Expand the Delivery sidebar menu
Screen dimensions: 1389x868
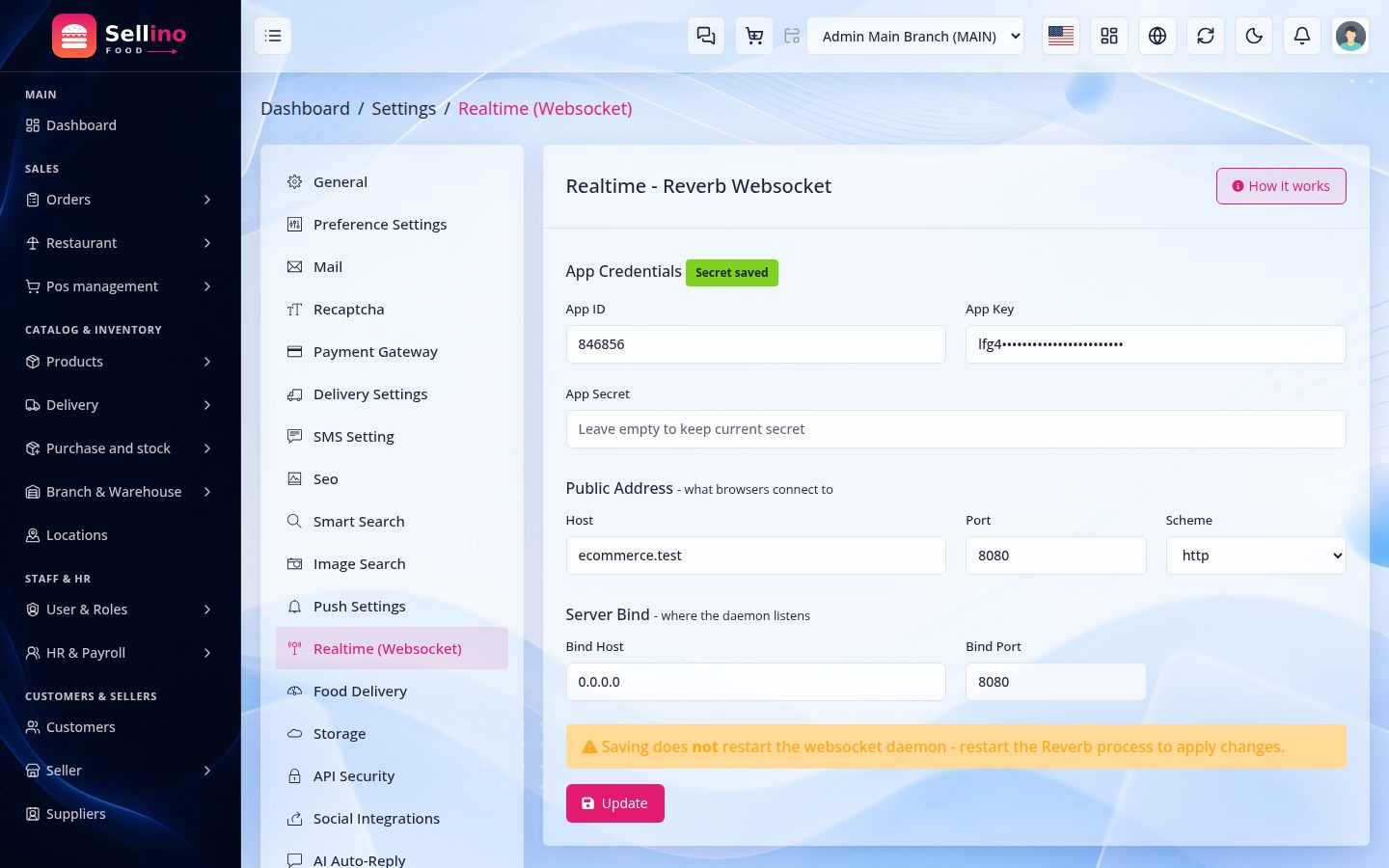tap(120, 405)
